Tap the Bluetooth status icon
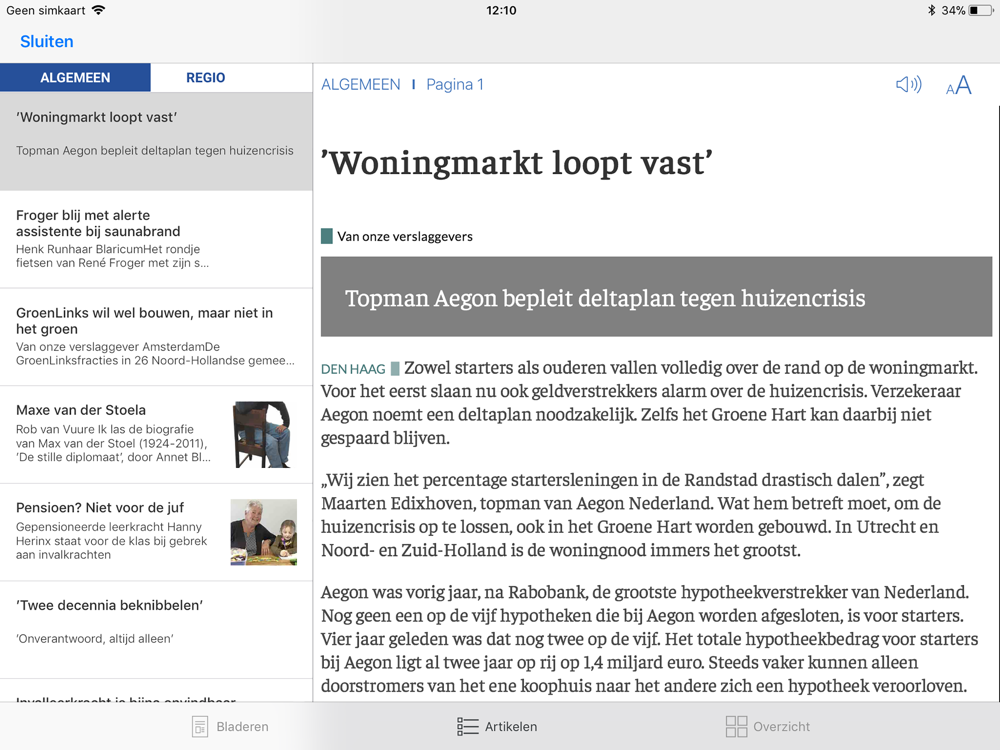Screen dimensions: 1000x750 [930, 10]
